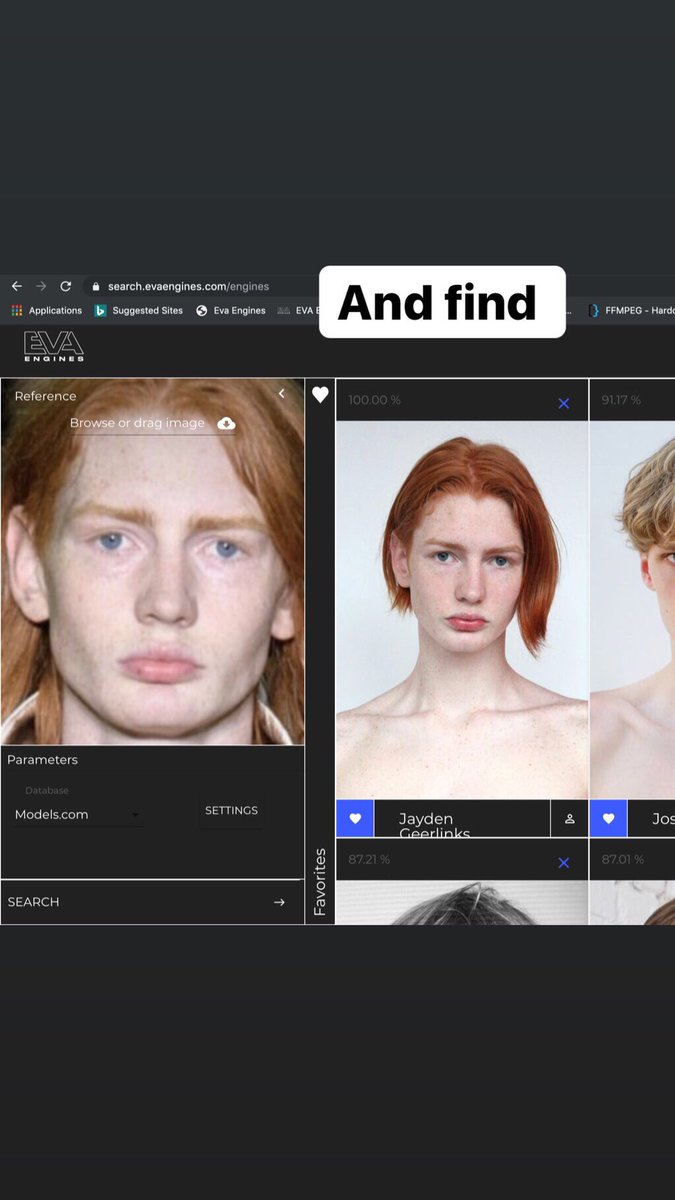Image resolution: width=675 pixels, height=1200 pixels.
Task: Open the Models.com database dropdown
Action: coord(78,815)
